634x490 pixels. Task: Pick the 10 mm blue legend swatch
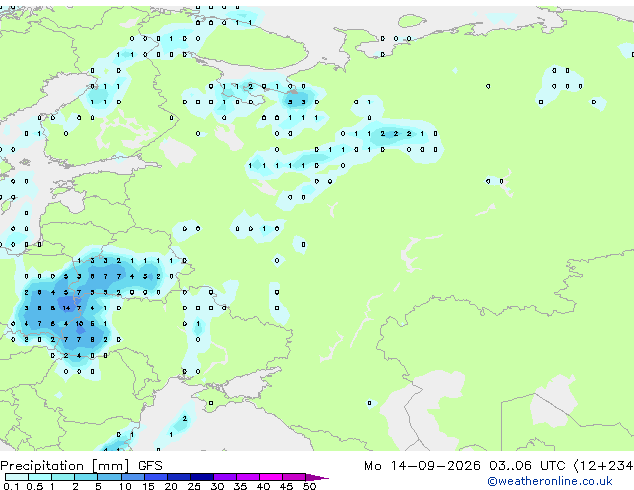point(133,477)
